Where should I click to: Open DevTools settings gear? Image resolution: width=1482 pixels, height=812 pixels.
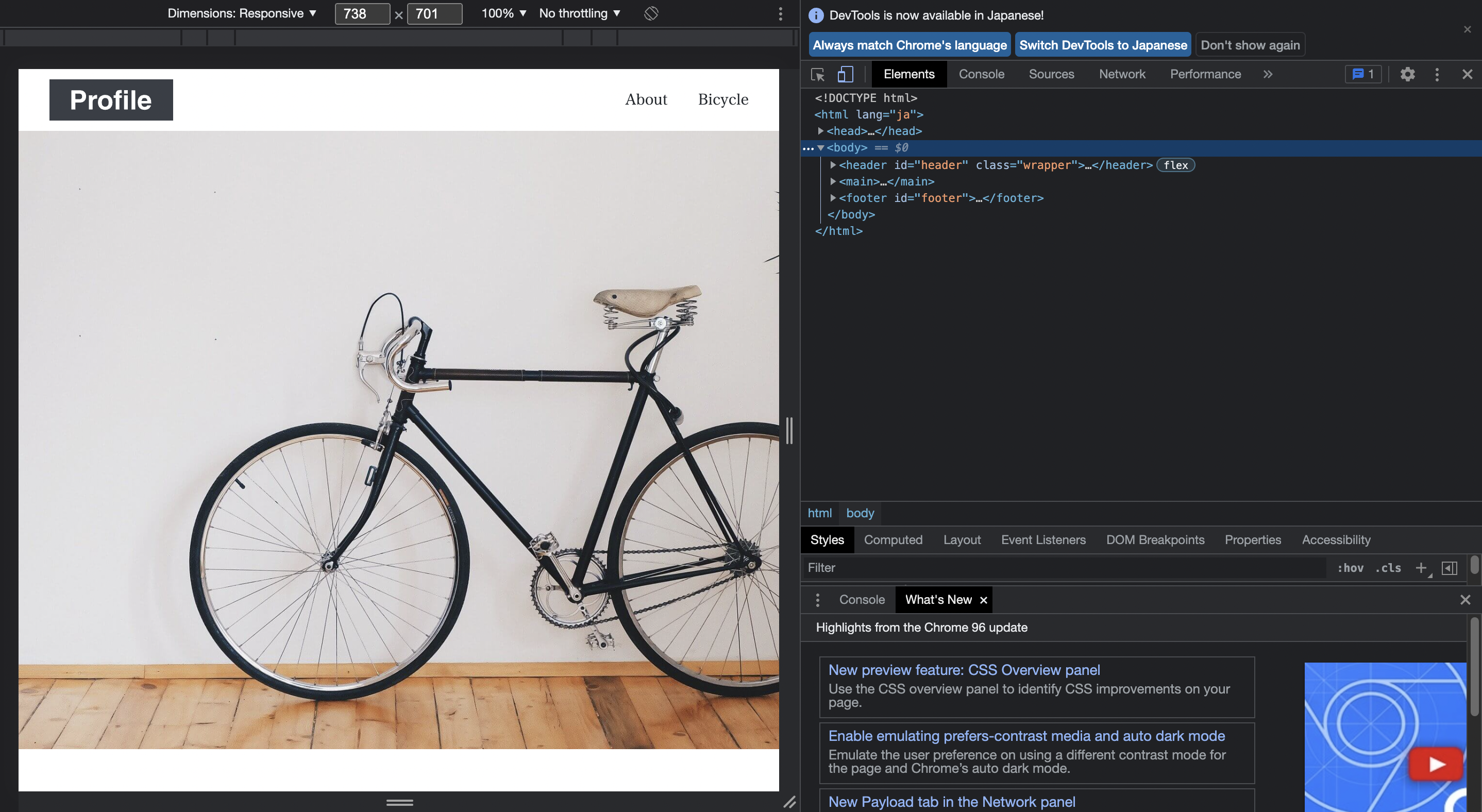1407,74
